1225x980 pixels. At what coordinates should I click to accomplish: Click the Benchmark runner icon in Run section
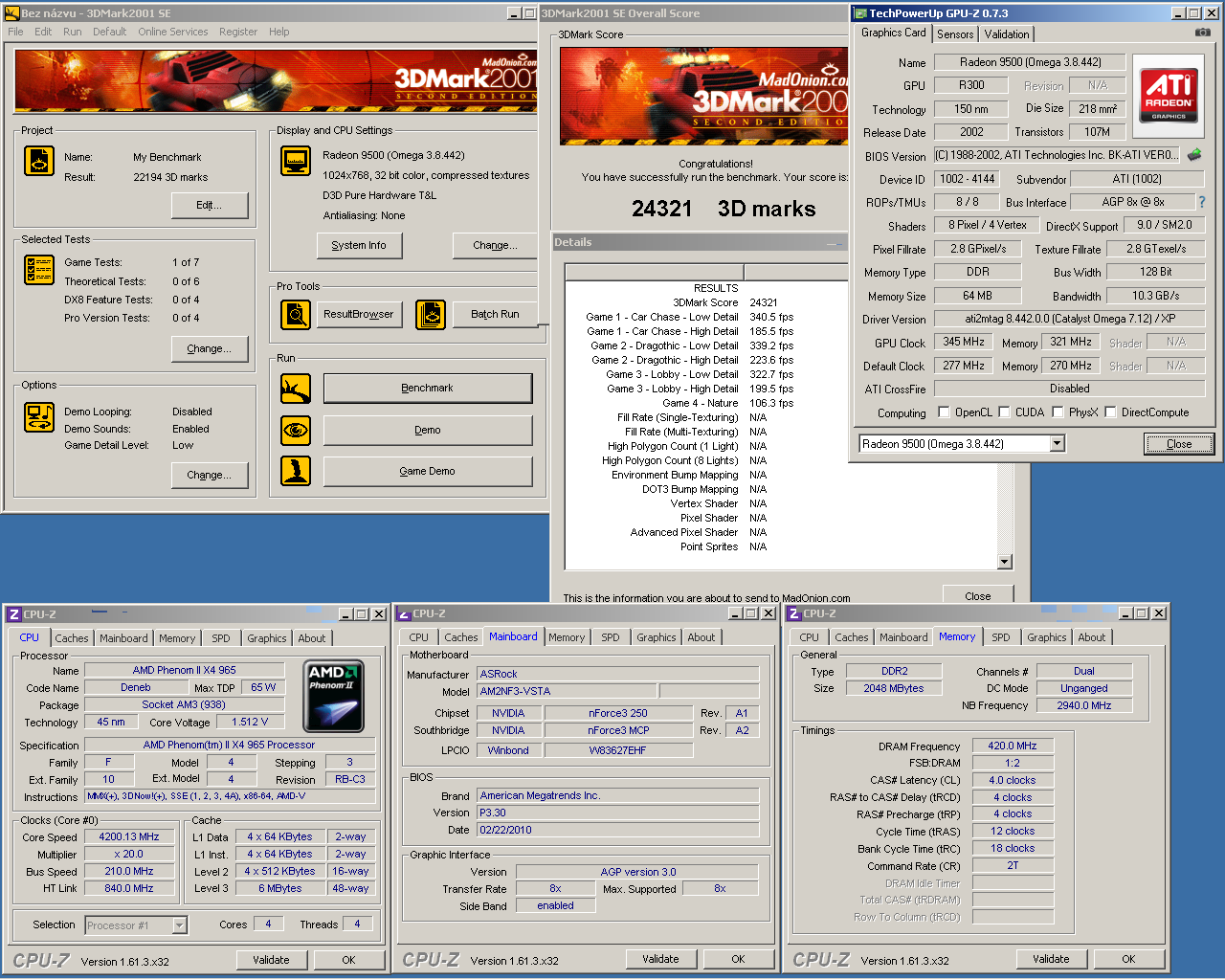coord(296,389)
